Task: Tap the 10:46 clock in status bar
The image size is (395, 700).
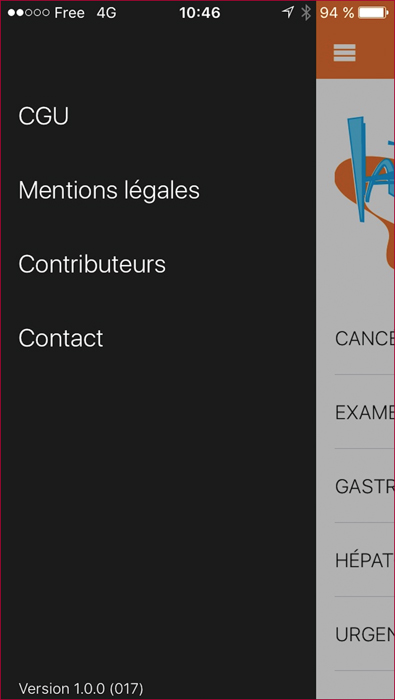Action: coord(200,13)
